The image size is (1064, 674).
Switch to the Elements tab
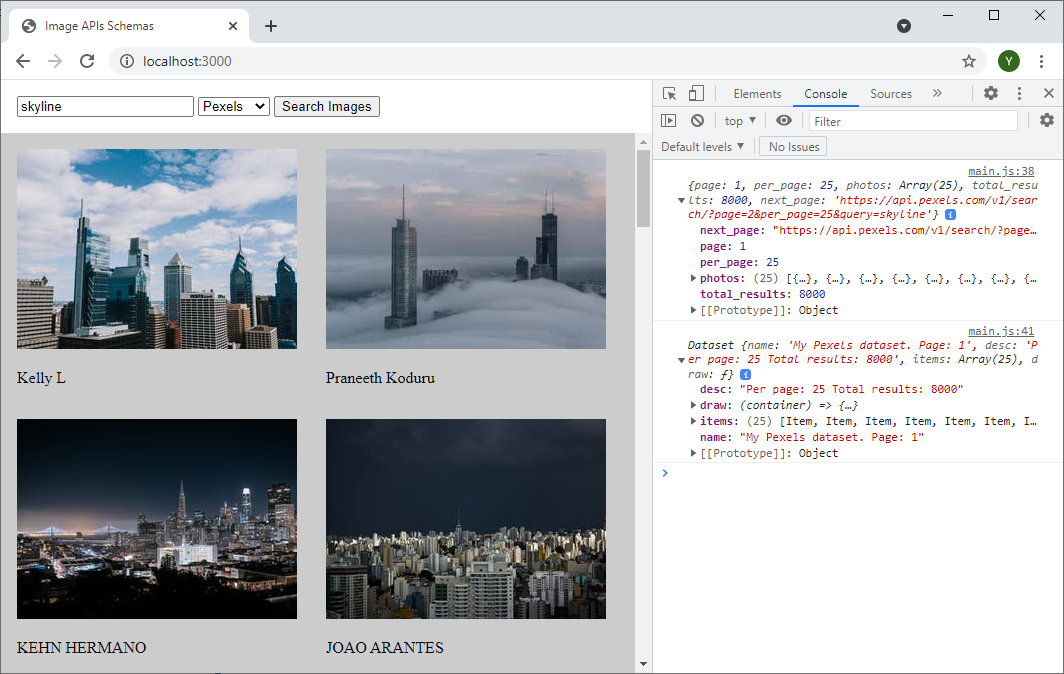pyautogui.click(x=757, y=93)
